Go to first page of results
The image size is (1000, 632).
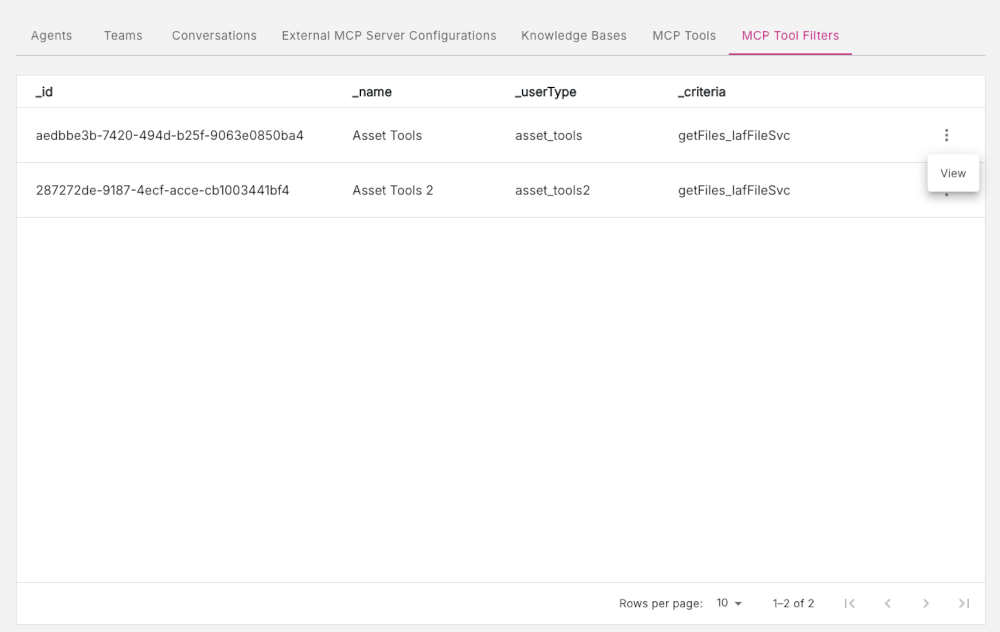849,603
